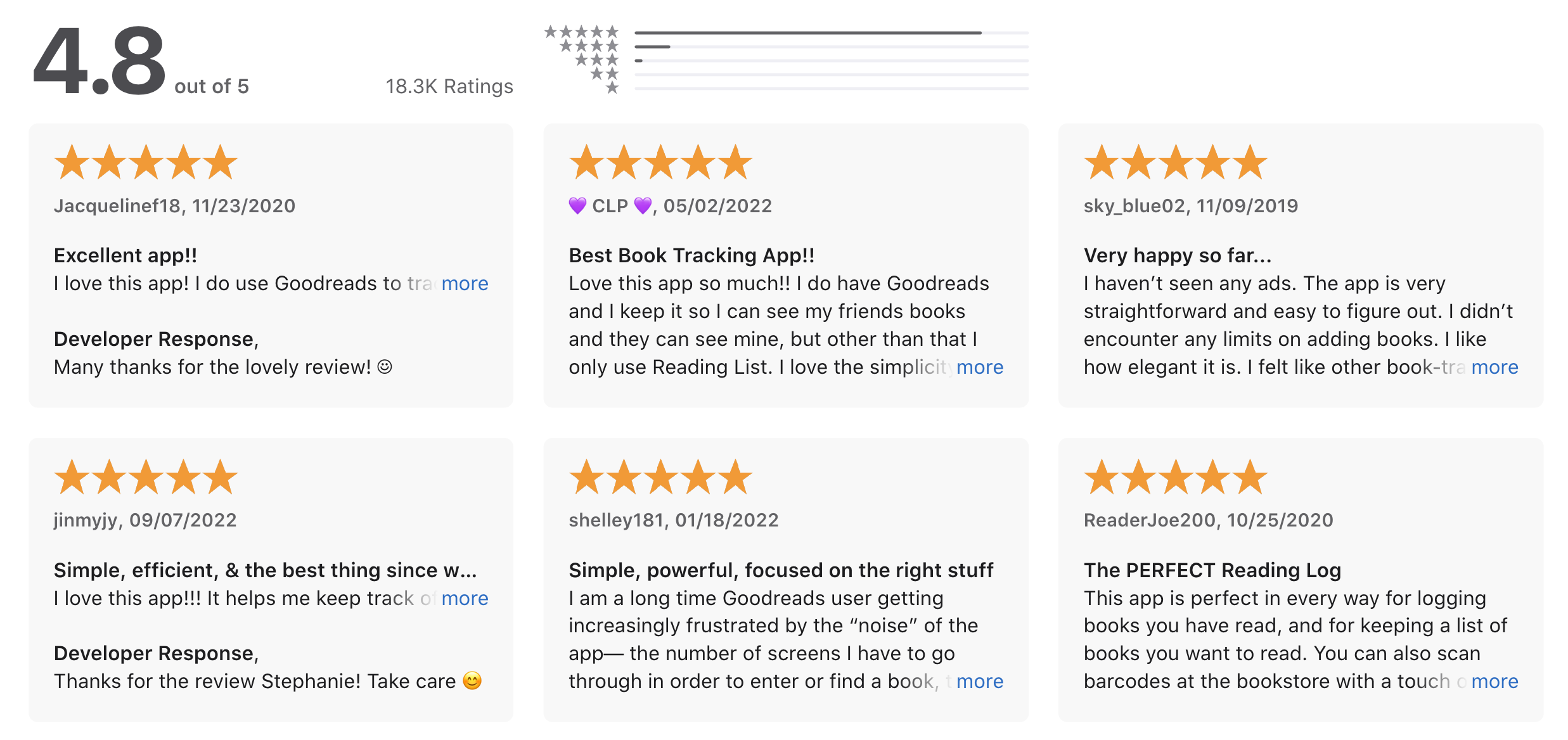Image resolution: width=1568 pixels, height=740 pixels.
Task: Expand sky_blue02's review via more link
Action: (x=1494, y=367)
